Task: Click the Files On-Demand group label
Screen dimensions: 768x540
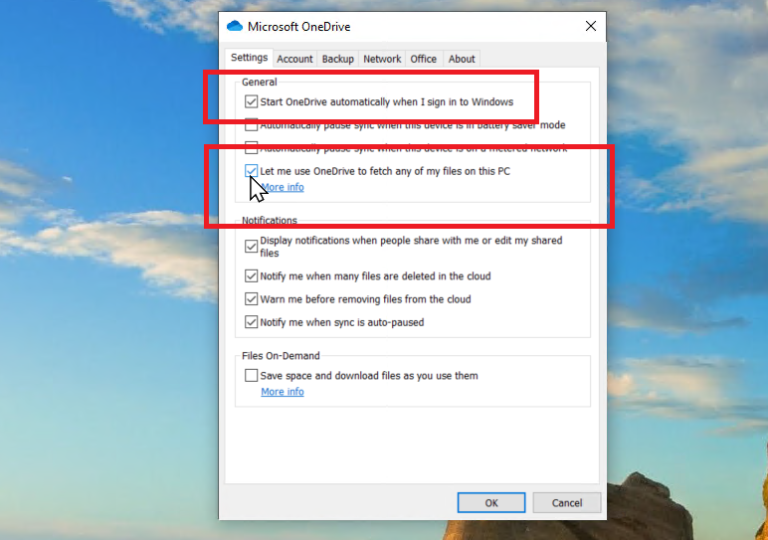Action: click(x=281, y=356)
